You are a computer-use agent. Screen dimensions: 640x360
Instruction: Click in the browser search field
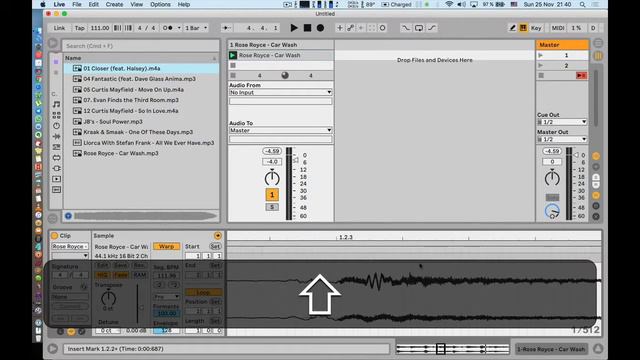point(140,46)
